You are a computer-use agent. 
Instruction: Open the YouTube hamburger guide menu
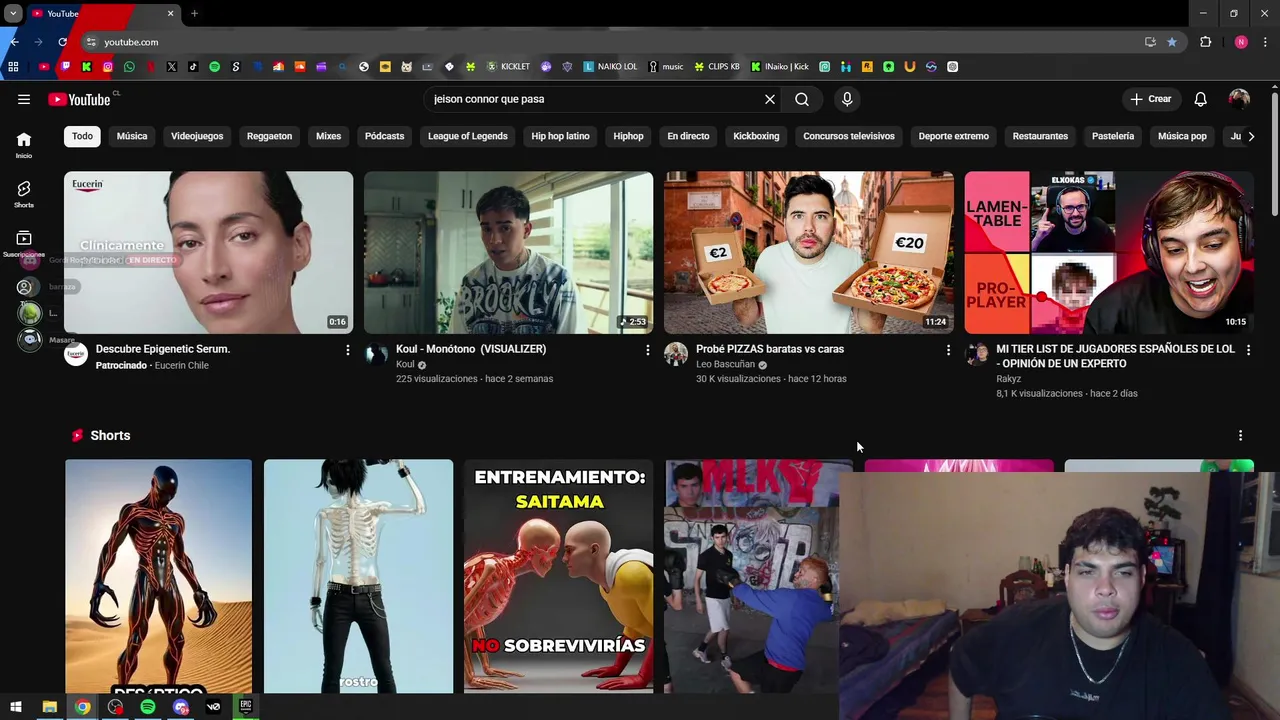coord(24,99)
